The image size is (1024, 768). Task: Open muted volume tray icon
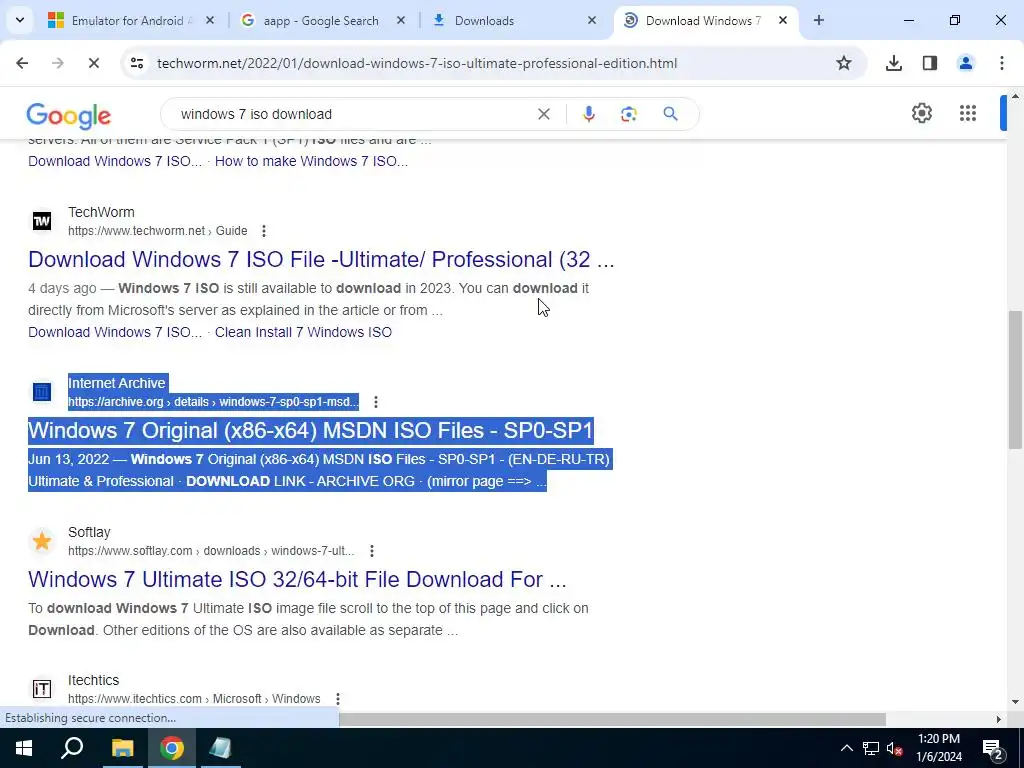coord(894,748)
